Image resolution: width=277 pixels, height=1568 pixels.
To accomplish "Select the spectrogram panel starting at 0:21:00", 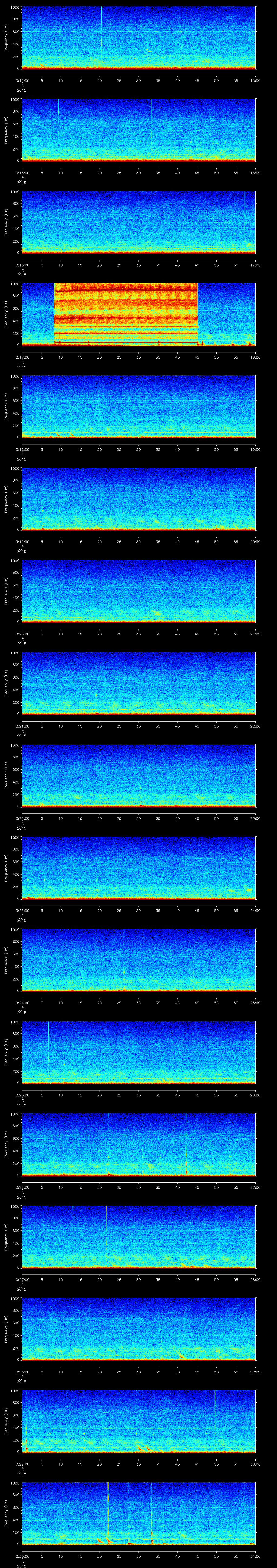I will tap(138, 683).
